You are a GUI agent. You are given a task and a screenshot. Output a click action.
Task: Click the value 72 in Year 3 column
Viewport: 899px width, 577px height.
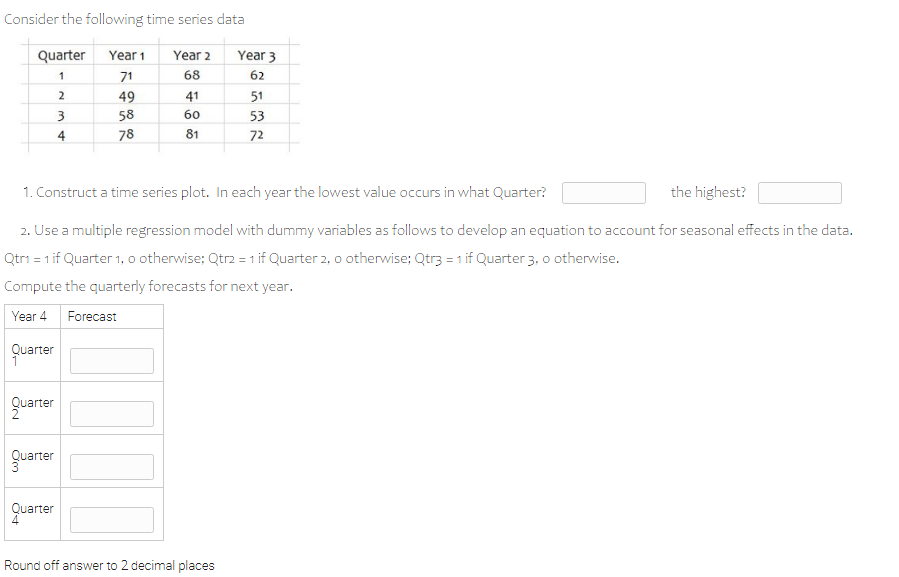click(x=256, y=135)
